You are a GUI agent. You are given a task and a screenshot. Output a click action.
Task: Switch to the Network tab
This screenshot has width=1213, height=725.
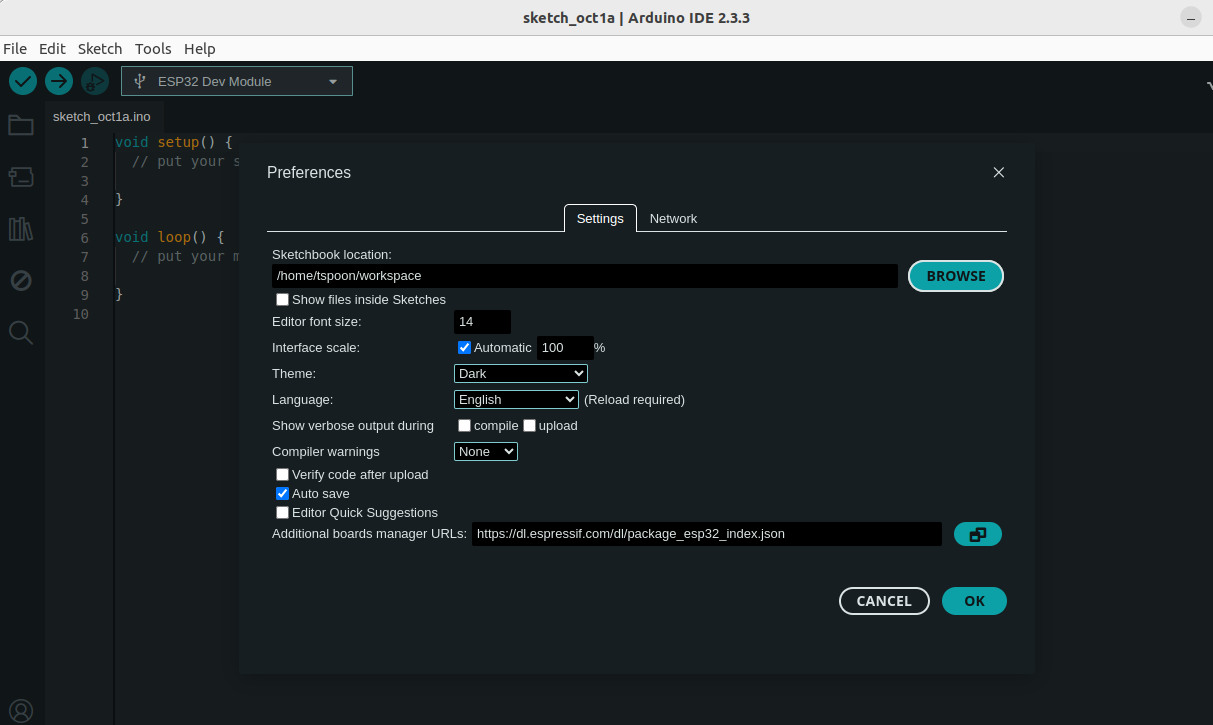673,218
